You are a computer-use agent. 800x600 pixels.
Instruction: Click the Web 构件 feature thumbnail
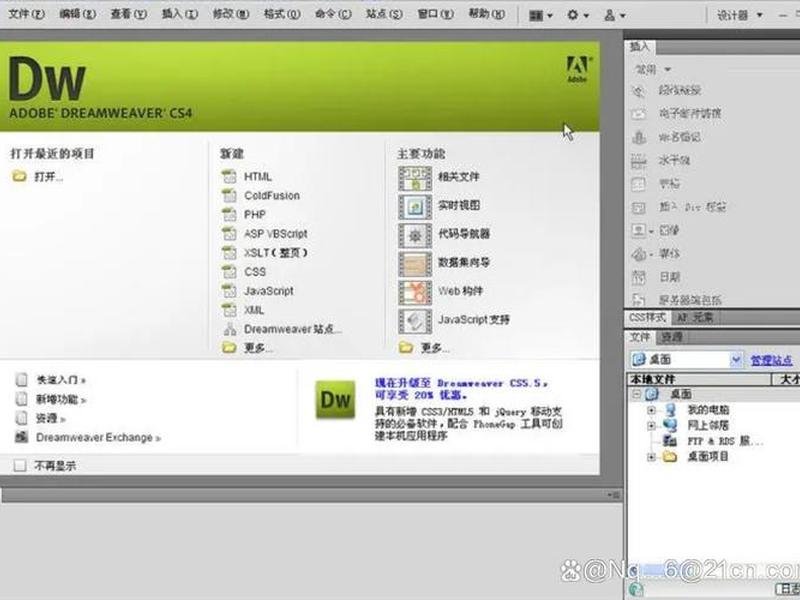point(415,292)
